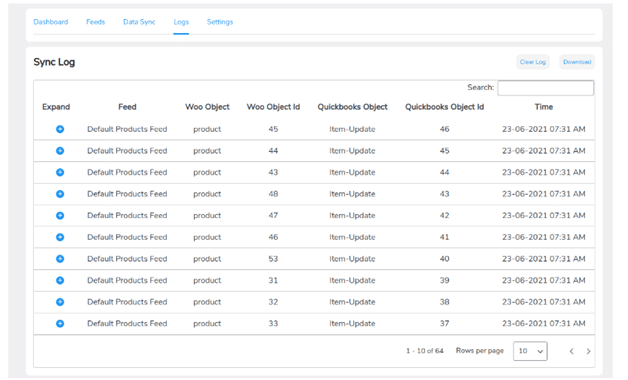This screenshot has width=628, height=380.
Task: Expand the log row with Woo Object Id 43
Action: coord(60,172)
